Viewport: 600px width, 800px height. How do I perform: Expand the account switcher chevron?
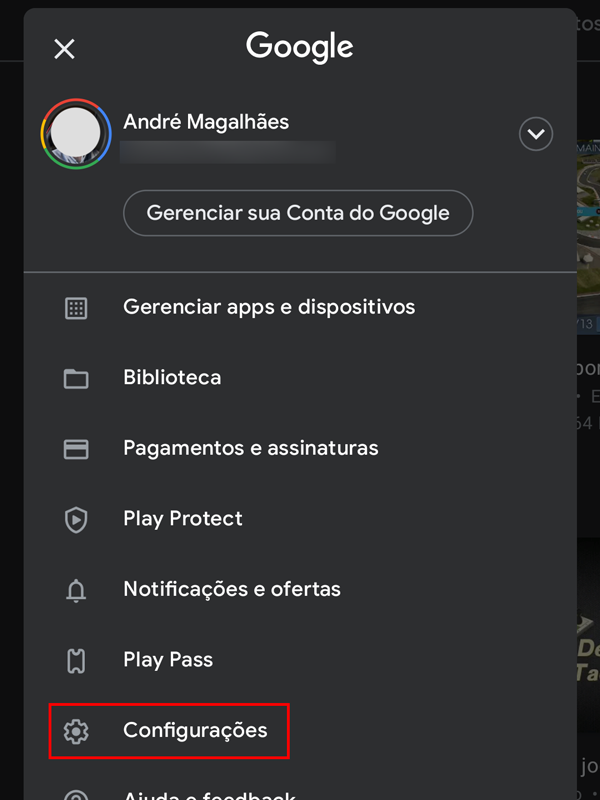pos(536,134)
